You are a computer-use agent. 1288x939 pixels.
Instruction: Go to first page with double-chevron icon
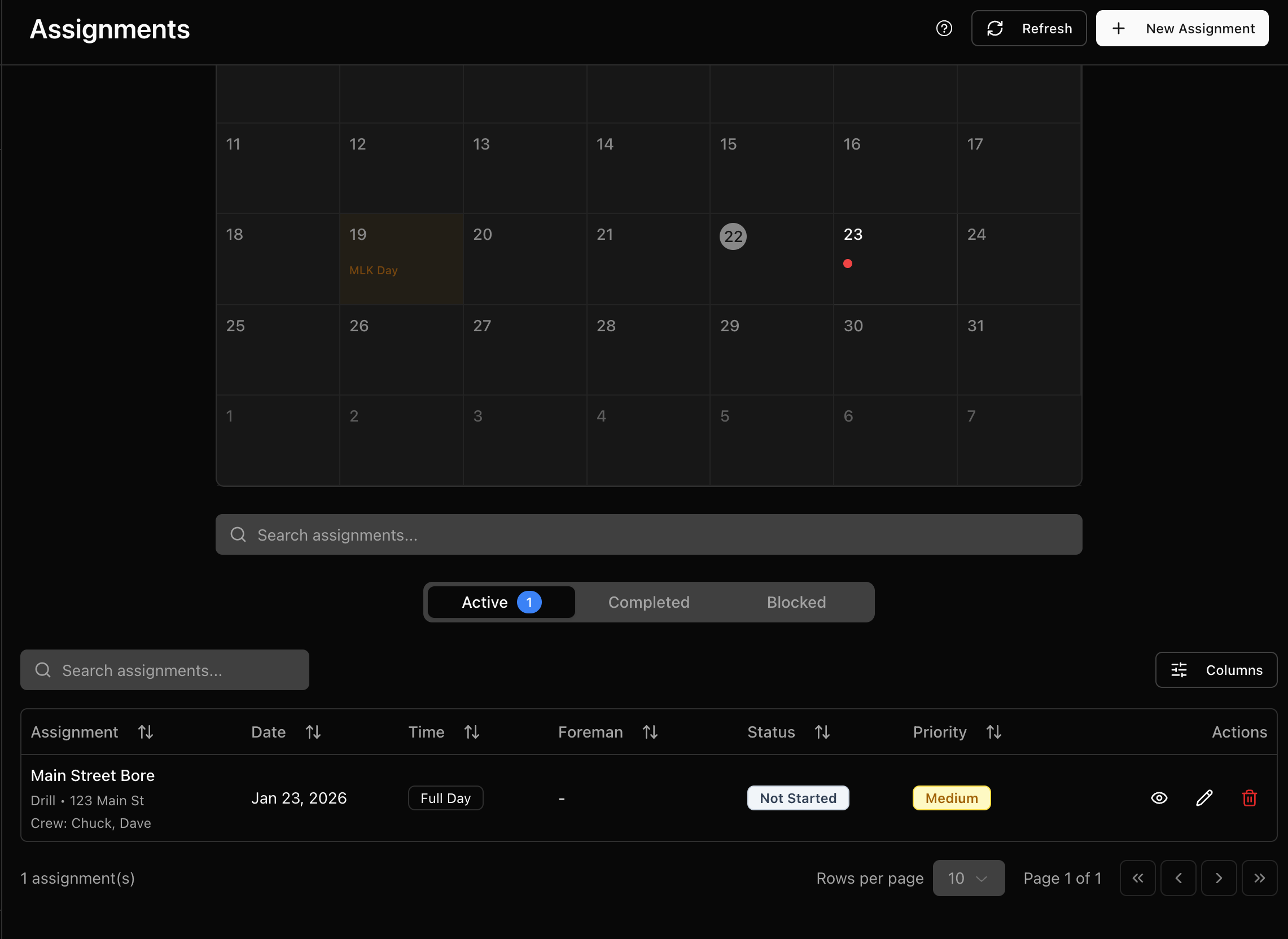pyautogui.click(x=1137, y=878)
